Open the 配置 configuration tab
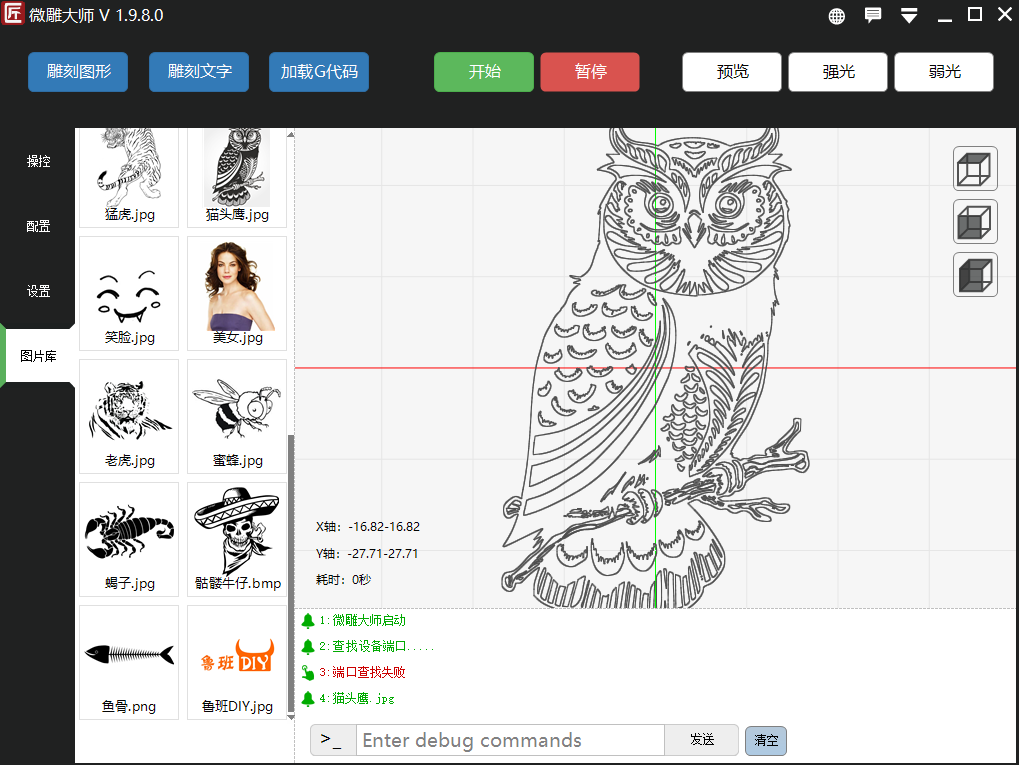The image size is (1019, 765). [x=38, y=226]
